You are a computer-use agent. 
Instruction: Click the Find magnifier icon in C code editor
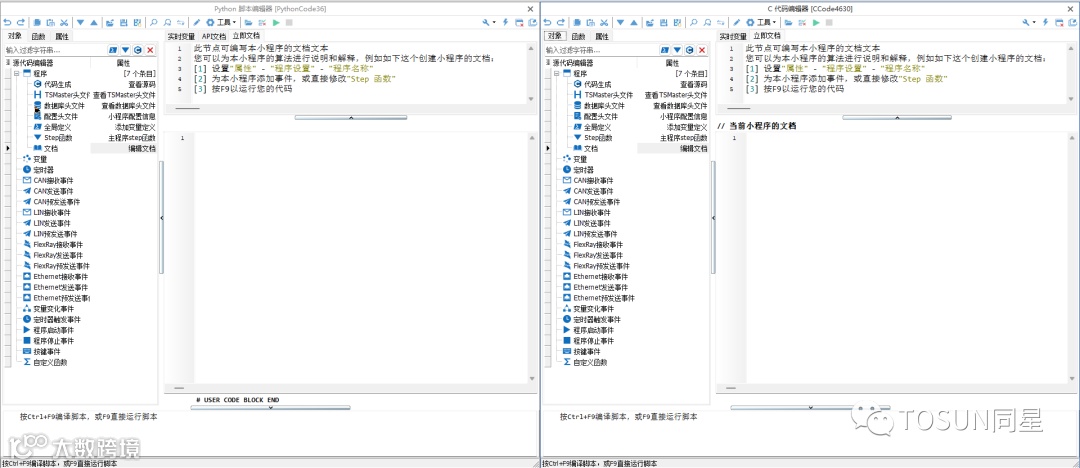coord(694,22)
